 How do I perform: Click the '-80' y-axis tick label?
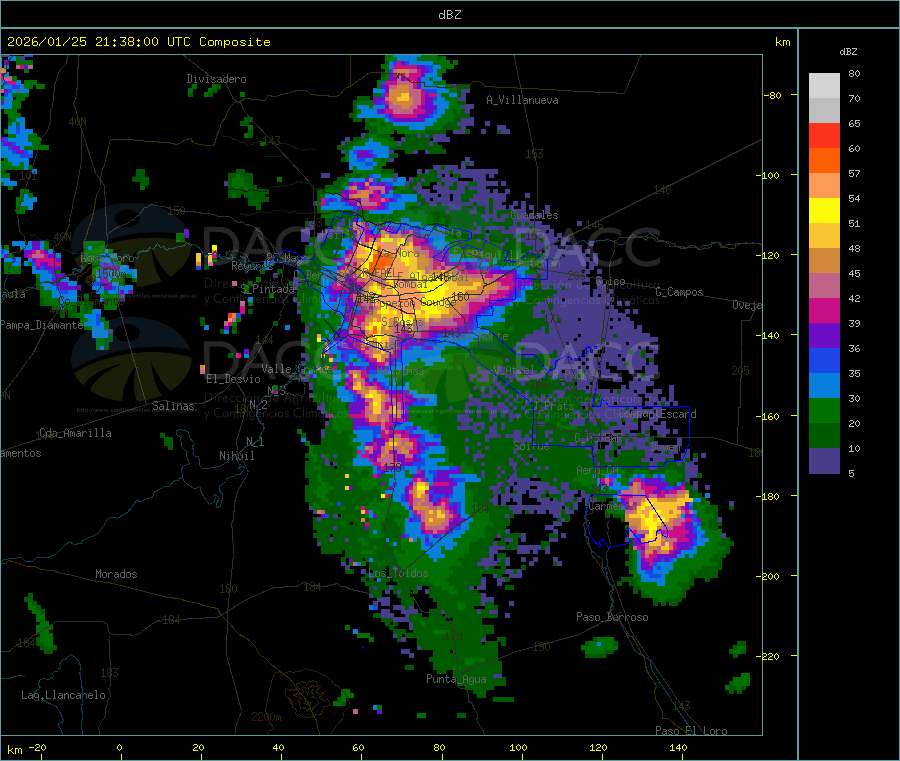pyautogui.click(x=773, y=95)
